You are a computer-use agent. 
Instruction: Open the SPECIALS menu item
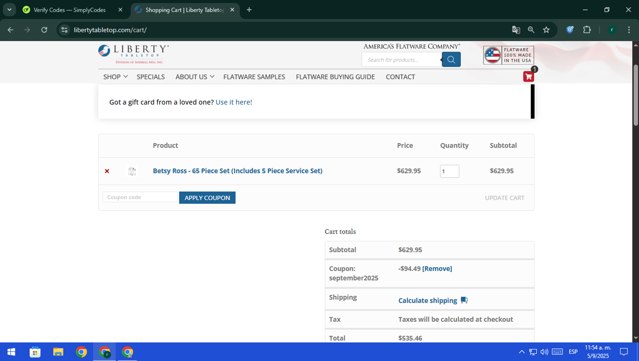click(151, 77)
